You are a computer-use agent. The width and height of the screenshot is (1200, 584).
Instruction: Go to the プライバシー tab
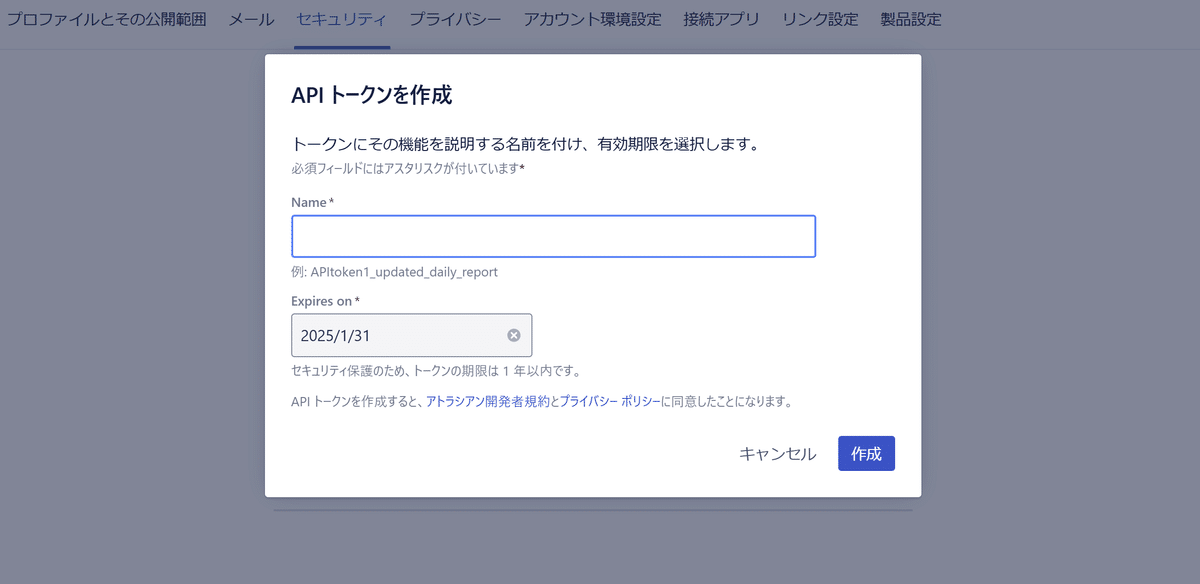click(x=455, y=19)
